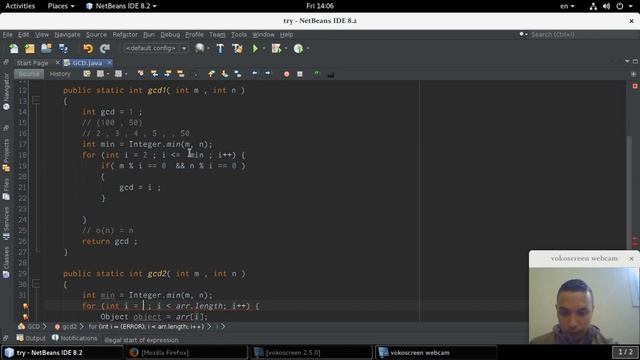Click the Save All icon
The height and width of the screenshot is (360, 640).
[x=63, y=49]
